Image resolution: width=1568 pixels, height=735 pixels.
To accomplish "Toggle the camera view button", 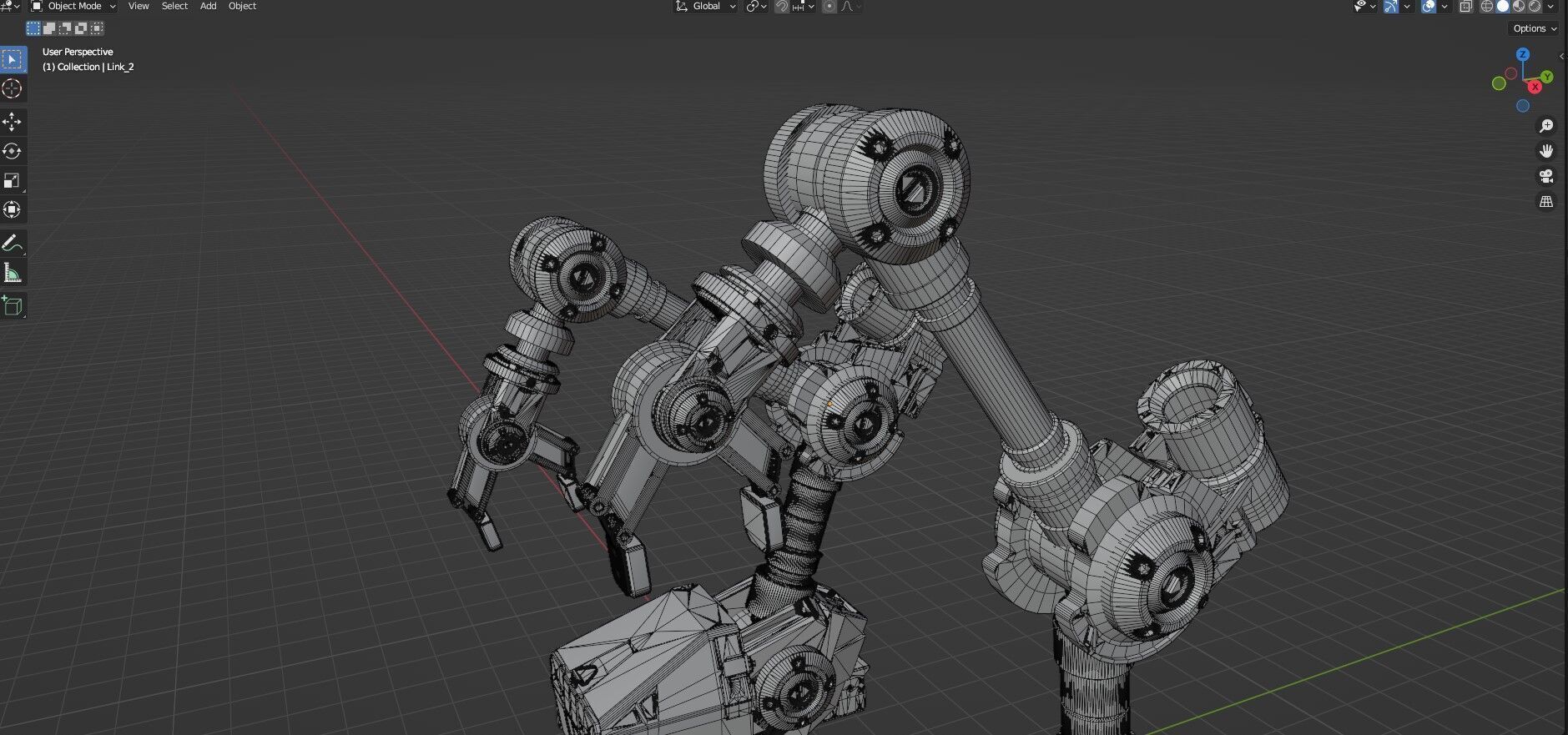I will (1546, 176).
